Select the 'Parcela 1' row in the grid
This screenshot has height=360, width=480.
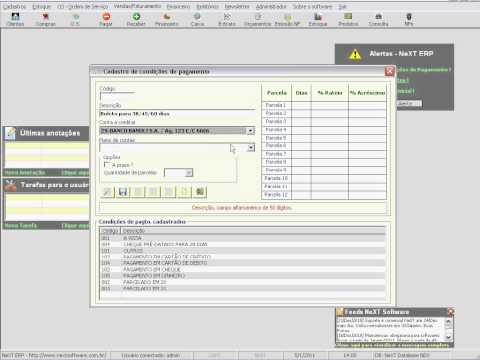(x=324, y=105)
